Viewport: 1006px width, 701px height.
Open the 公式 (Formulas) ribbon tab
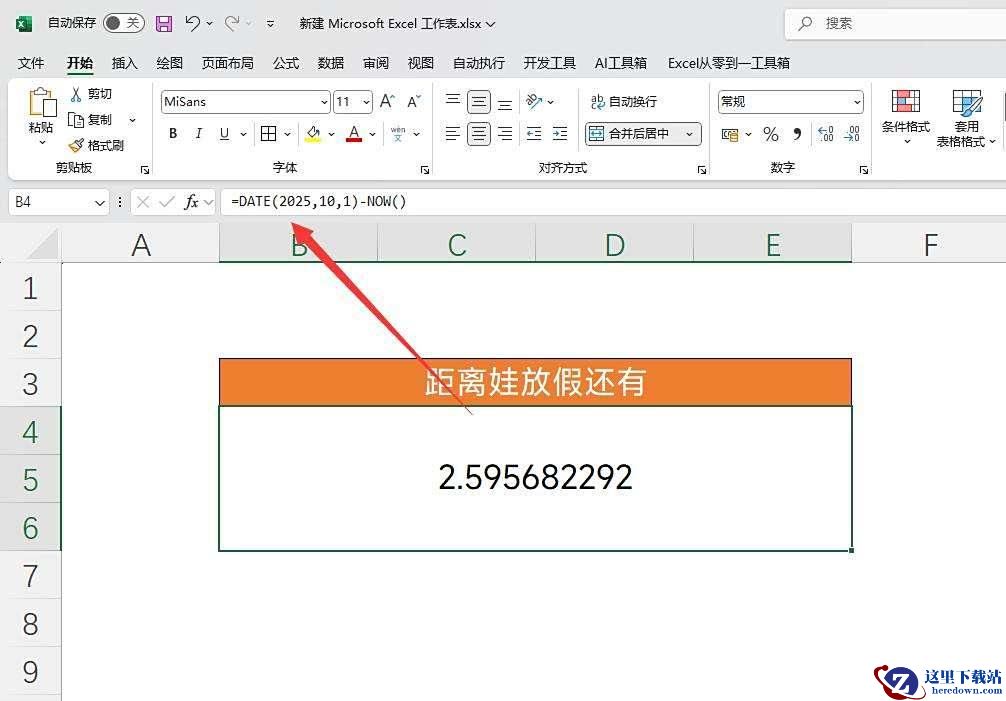click(x=286, y=63)
